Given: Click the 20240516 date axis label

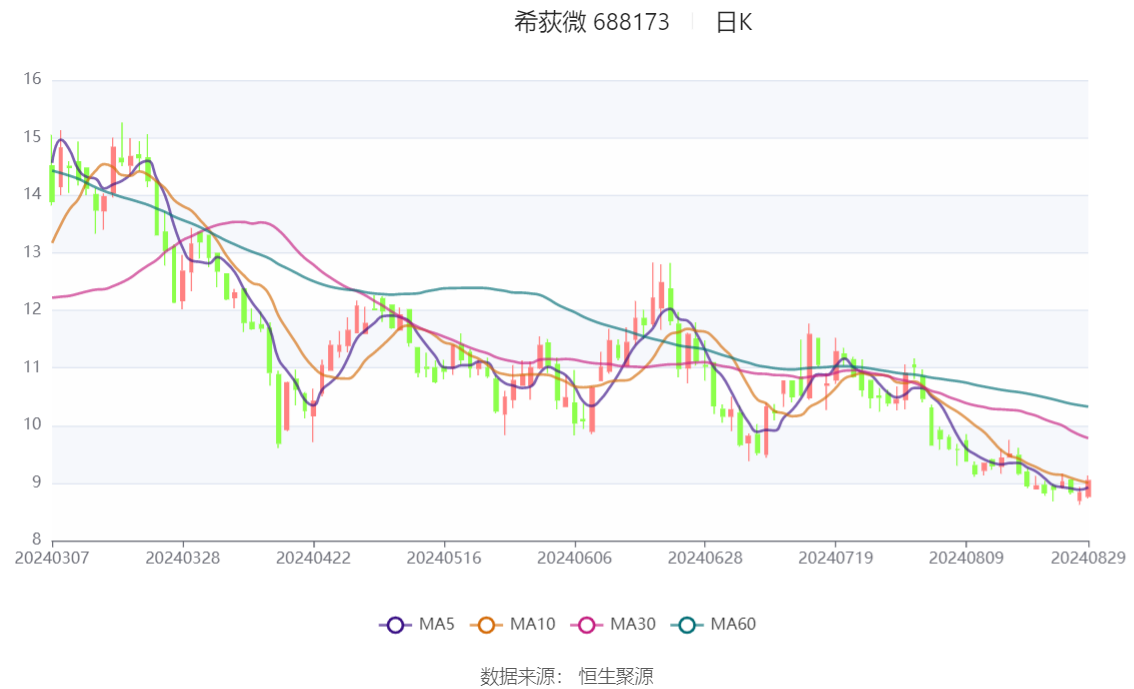Looking at the screenshot, I should [444, 558].
